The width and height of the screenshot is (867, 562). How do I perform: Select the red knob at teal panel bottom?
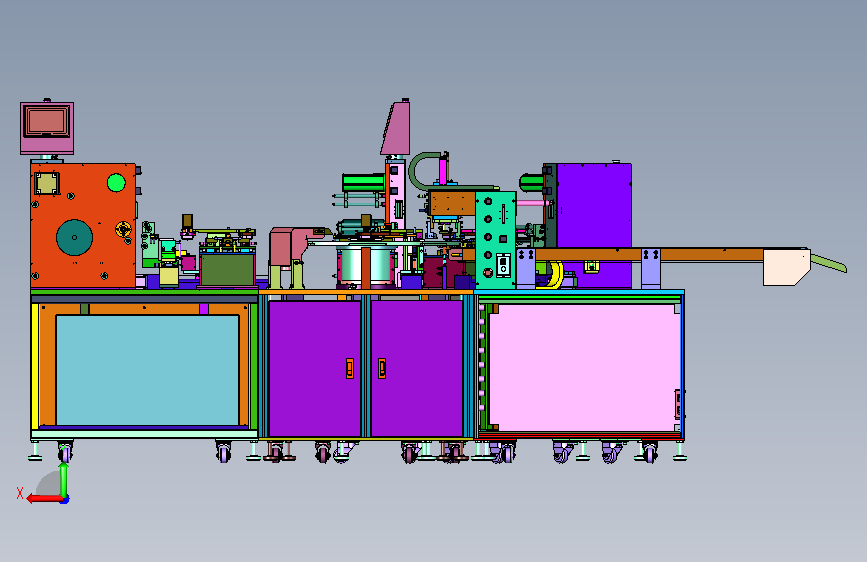488,272
